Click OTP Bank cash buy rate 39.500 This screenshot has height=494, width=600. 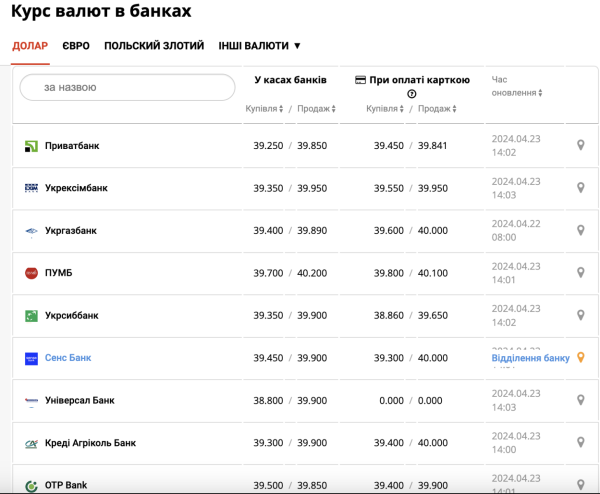coord(268,486)
